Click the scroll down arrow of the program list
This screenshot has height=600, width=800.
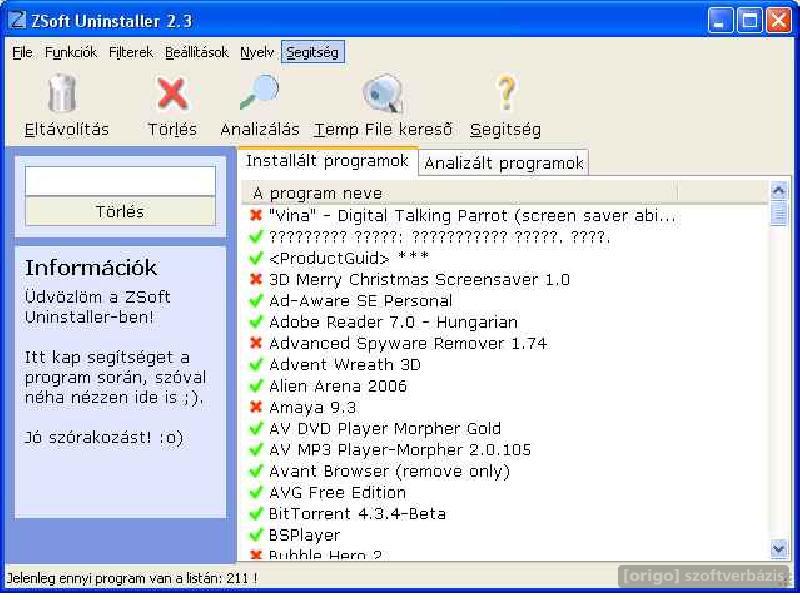click(779, 548)
